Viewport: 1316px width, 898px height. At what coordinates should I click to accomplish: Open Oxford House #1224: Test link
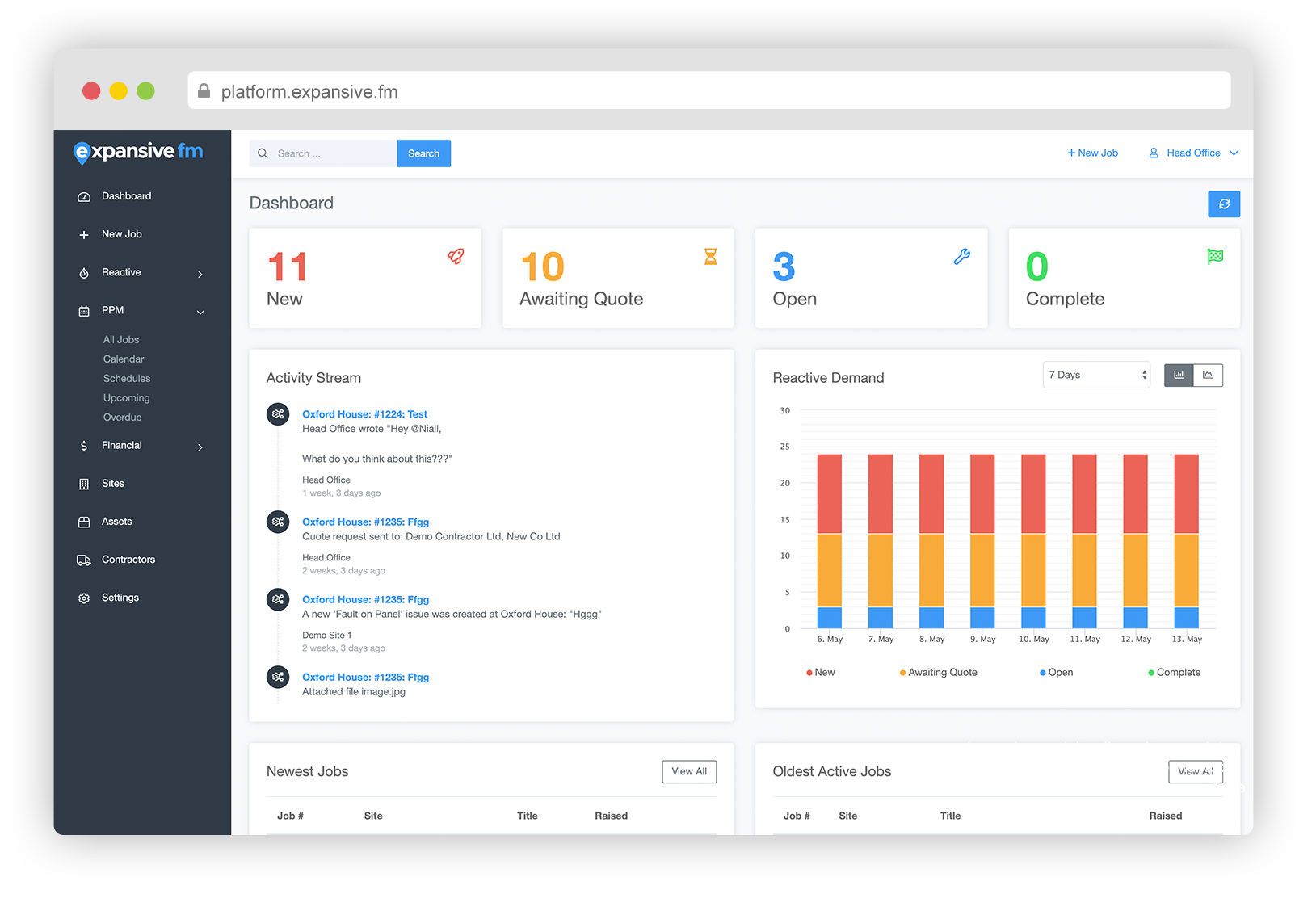pos(364,414)
